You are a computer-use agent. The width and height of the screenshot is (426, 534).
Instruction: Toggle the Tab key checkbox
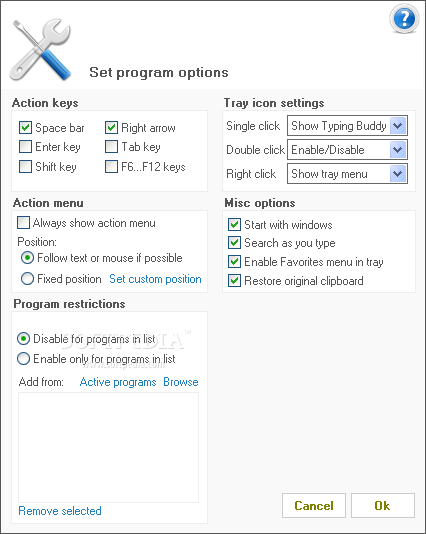point(111,147)
